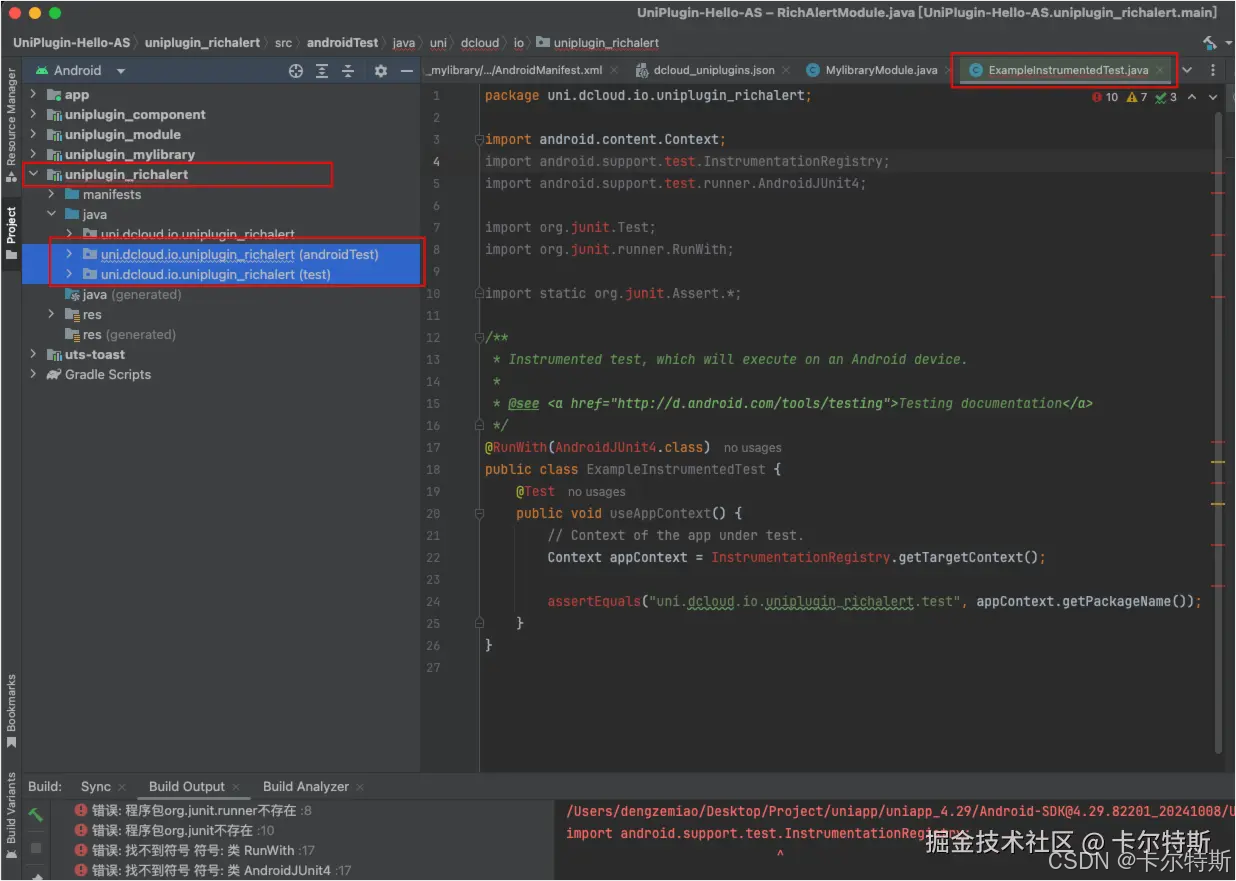Switch to the MylibraryModule.java tab
Image resolution: width=1236 pixels, height=881 pixels.
(872, 70)
